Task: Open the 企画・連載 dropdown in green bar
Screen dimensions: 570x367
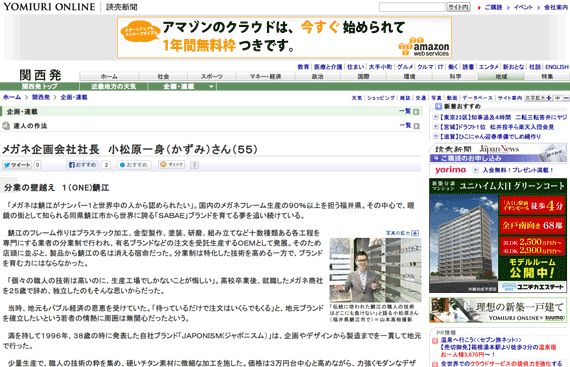Action: 182,86
